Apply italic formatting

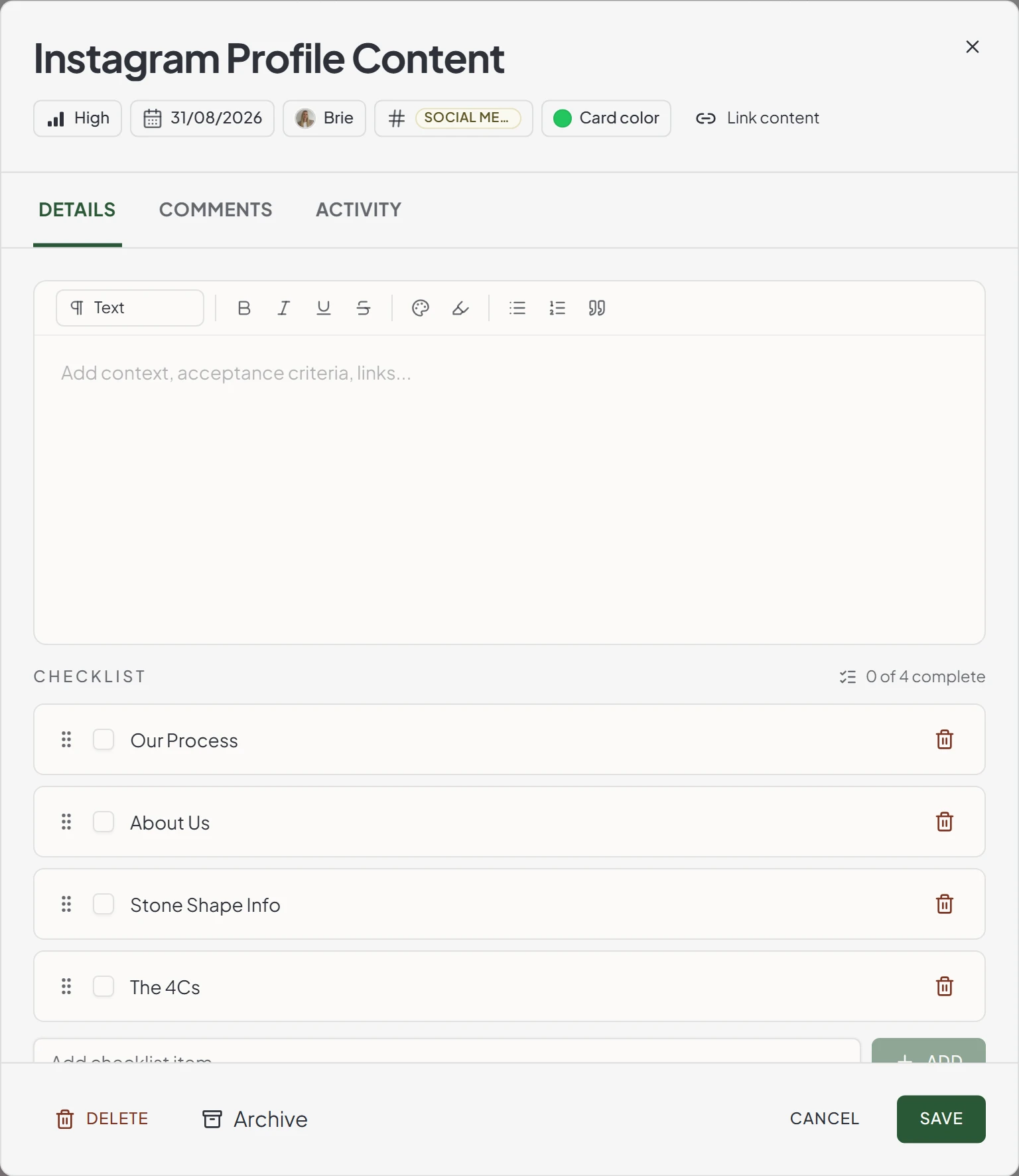(284, 308)
